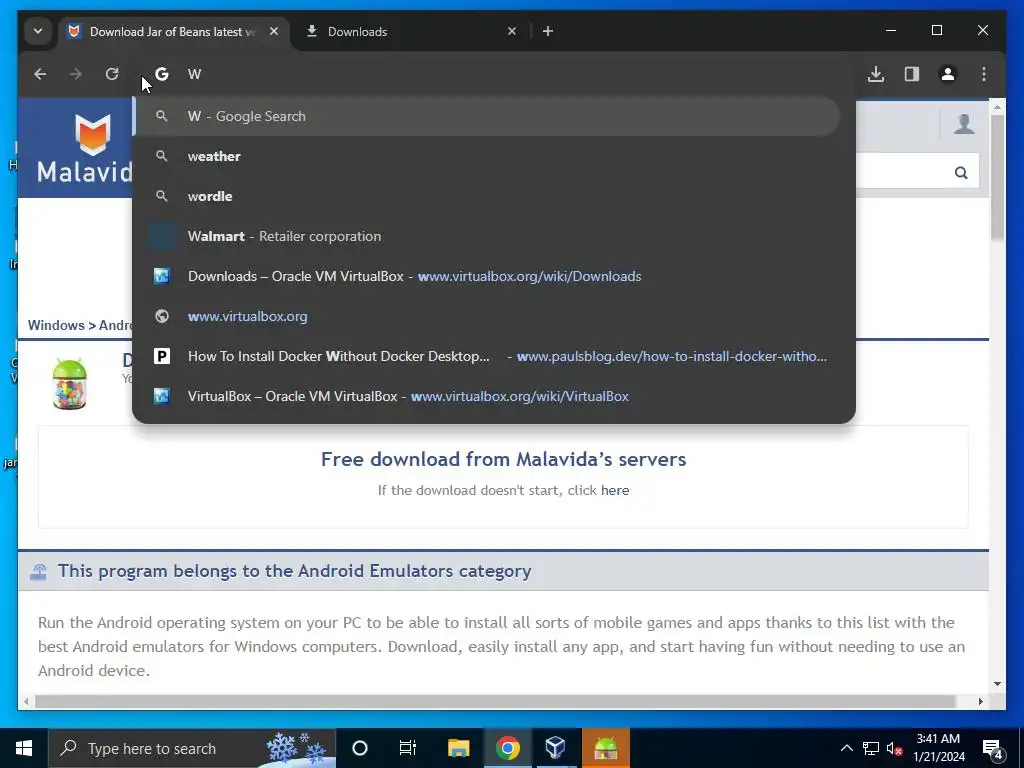Open the Windows breadcrumb link

pyautogui.click(x=56, y=325)
